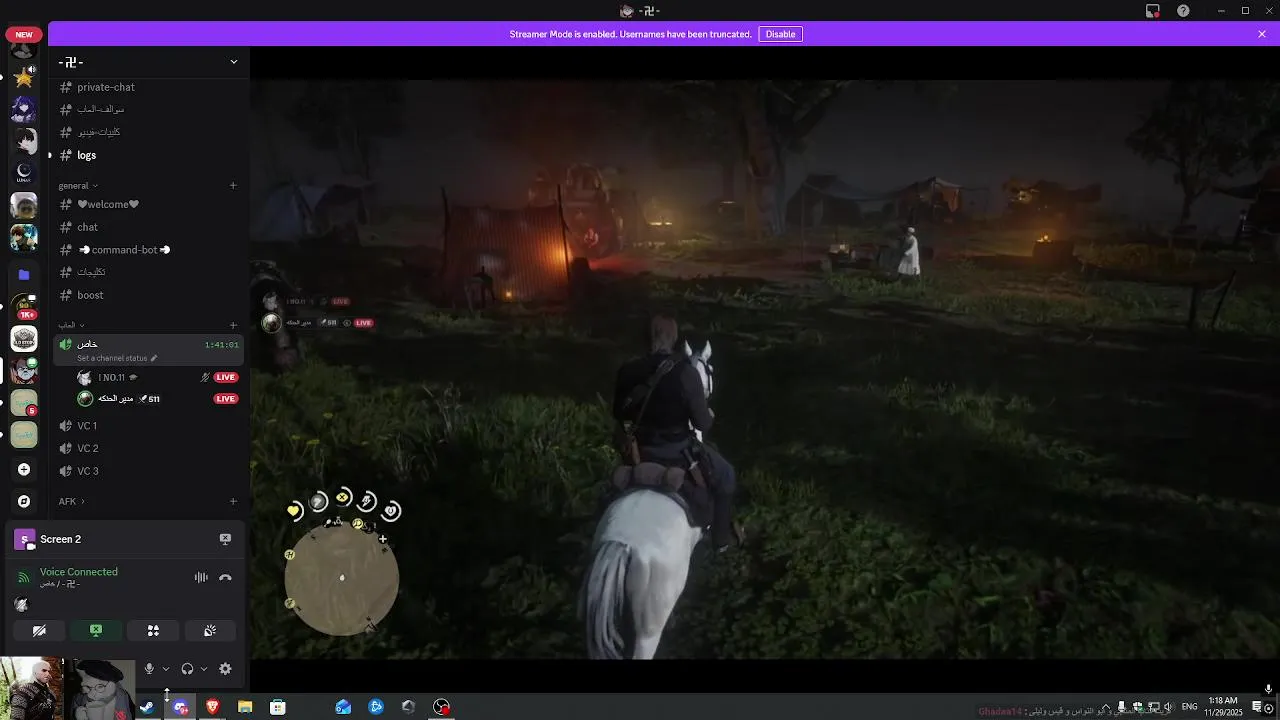Viewport: 1280px width, 720px height.
Task: Show hidden system tray icons
Action: pos(1105,707)
